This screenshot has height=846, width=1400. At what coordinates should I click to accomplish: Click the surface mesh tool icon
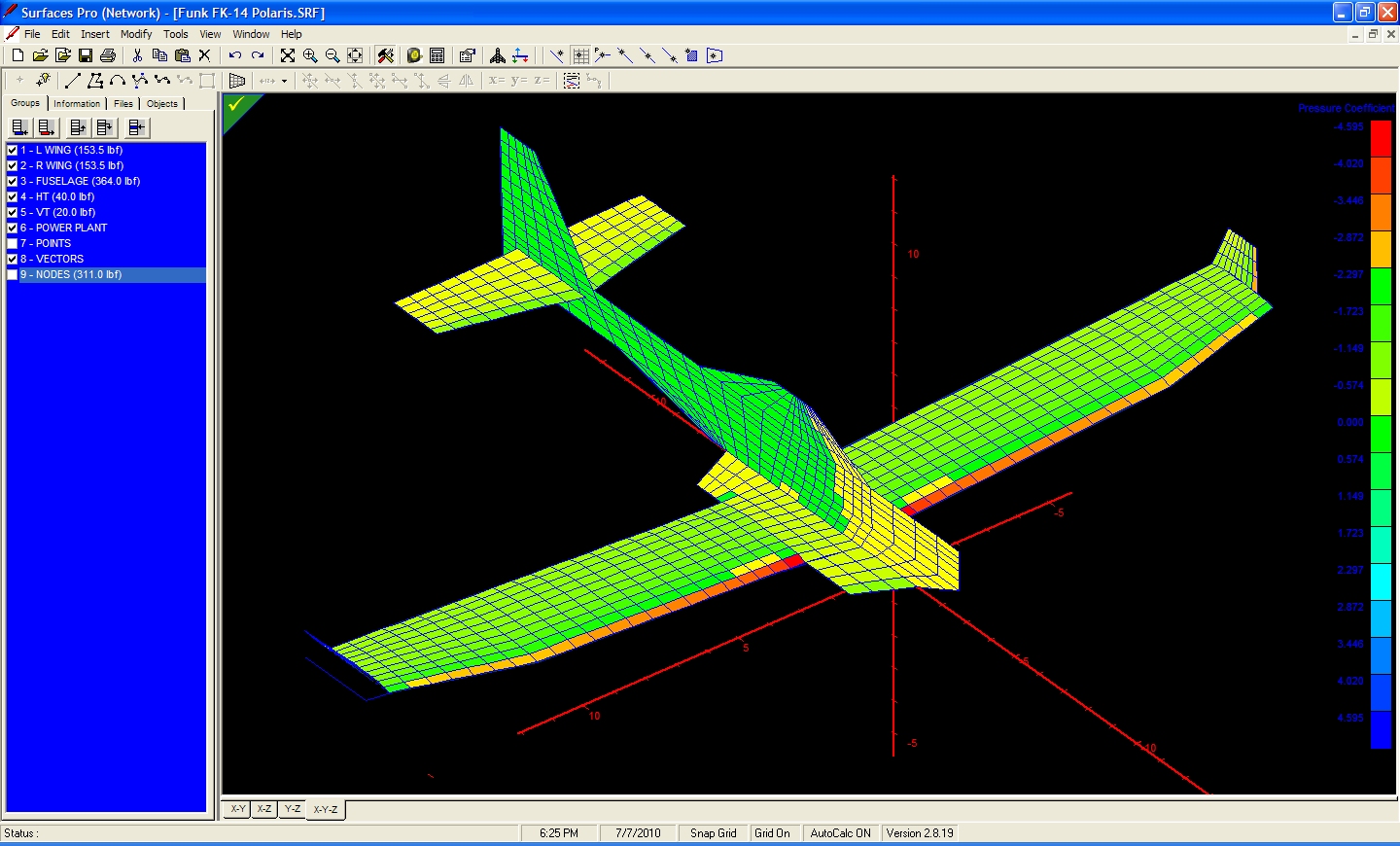(236, 81)
